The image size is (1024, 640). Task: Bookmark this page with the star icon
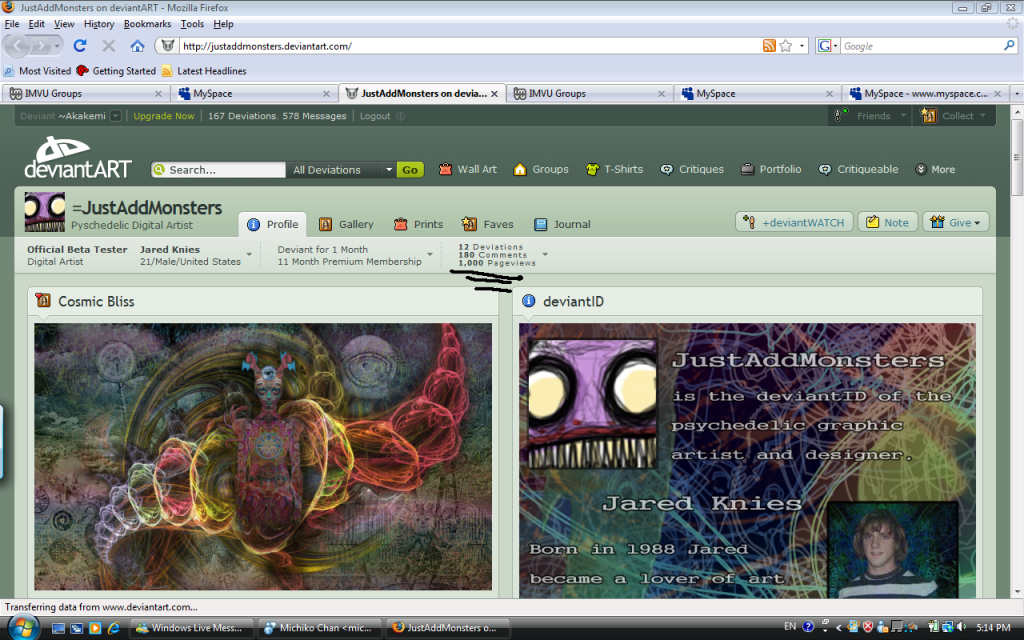(786, 46)
